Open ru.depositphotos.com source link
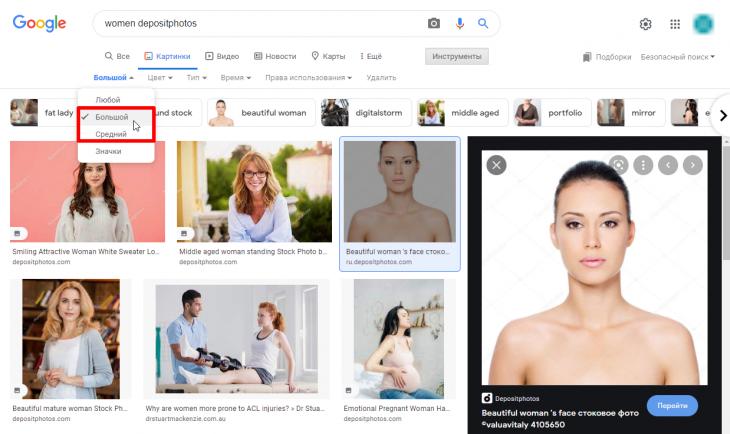This screenshot has width=730, height=434. (x=379, y=262)
